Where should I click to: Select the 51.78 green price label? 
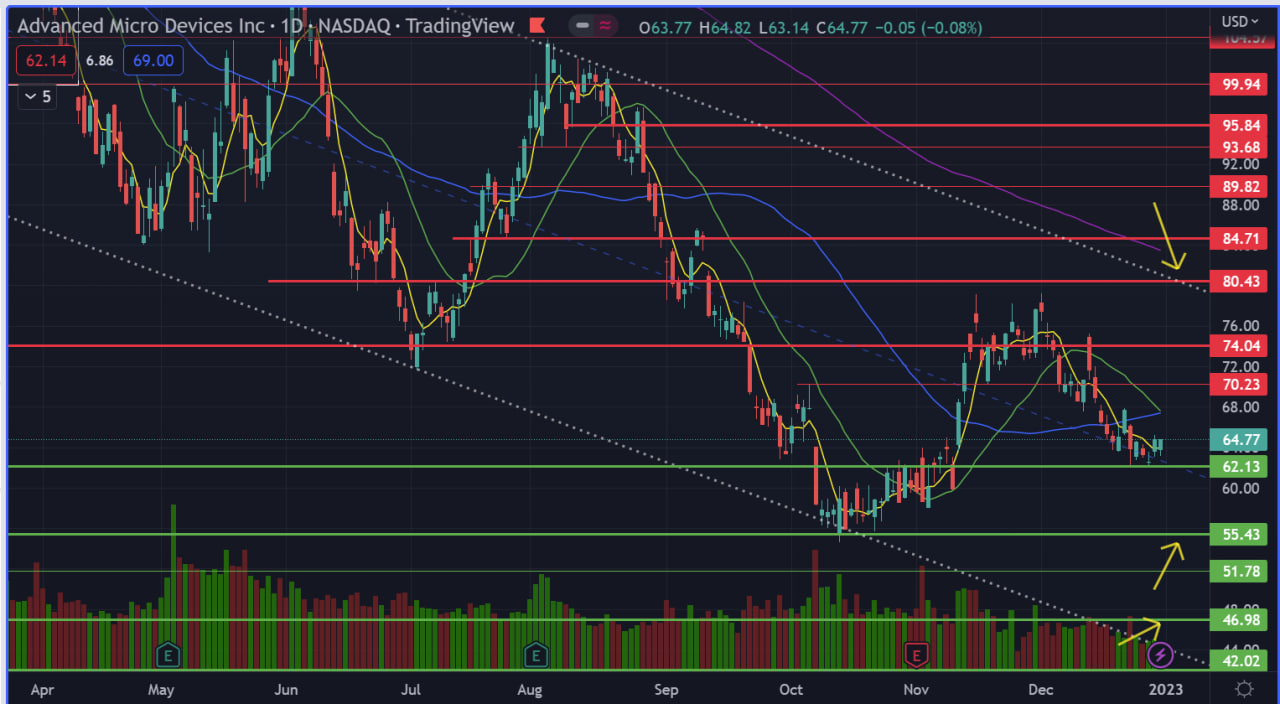click(1238, 571)
